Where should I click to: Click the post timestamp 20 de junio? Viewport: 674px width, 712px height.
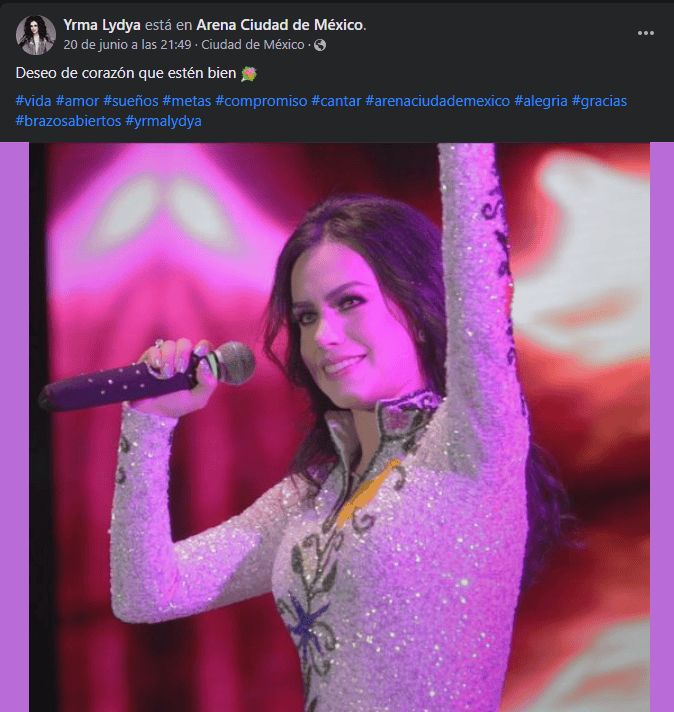pos(128,45)
